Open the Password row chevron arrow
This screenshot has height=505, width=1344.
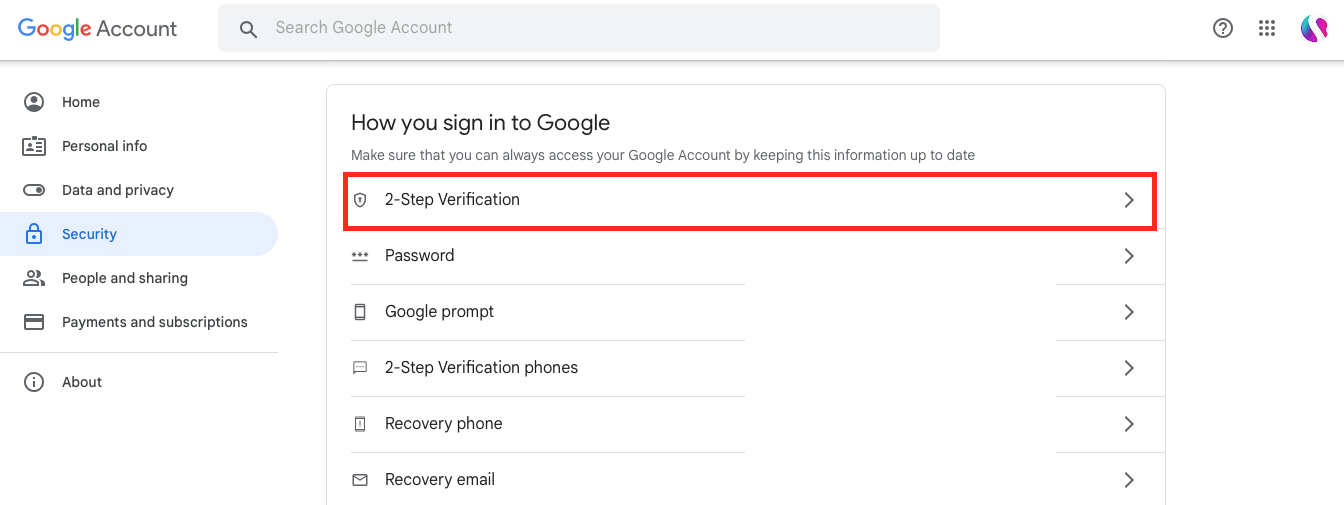[x=1129, y=256]
